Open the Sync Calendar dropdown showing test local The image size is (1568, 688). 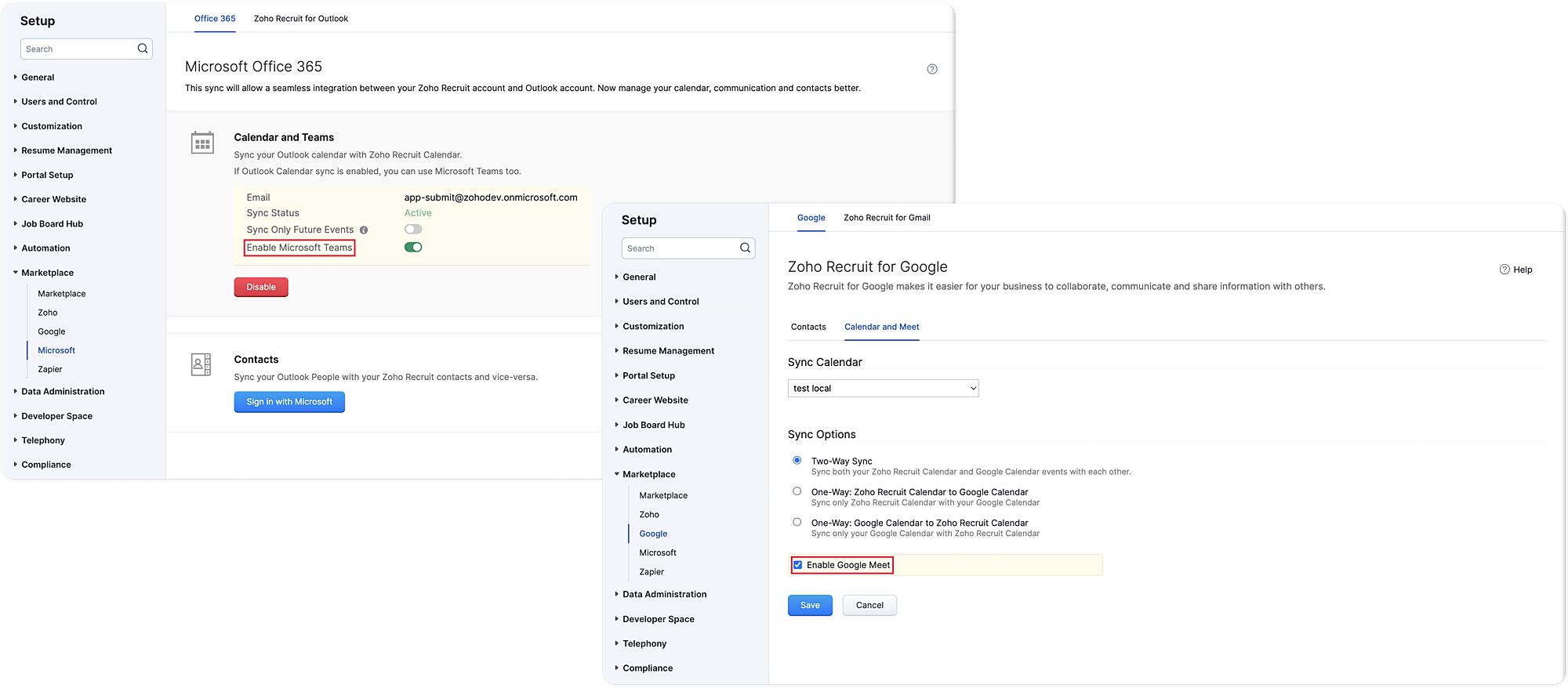[x=884, y=388]
